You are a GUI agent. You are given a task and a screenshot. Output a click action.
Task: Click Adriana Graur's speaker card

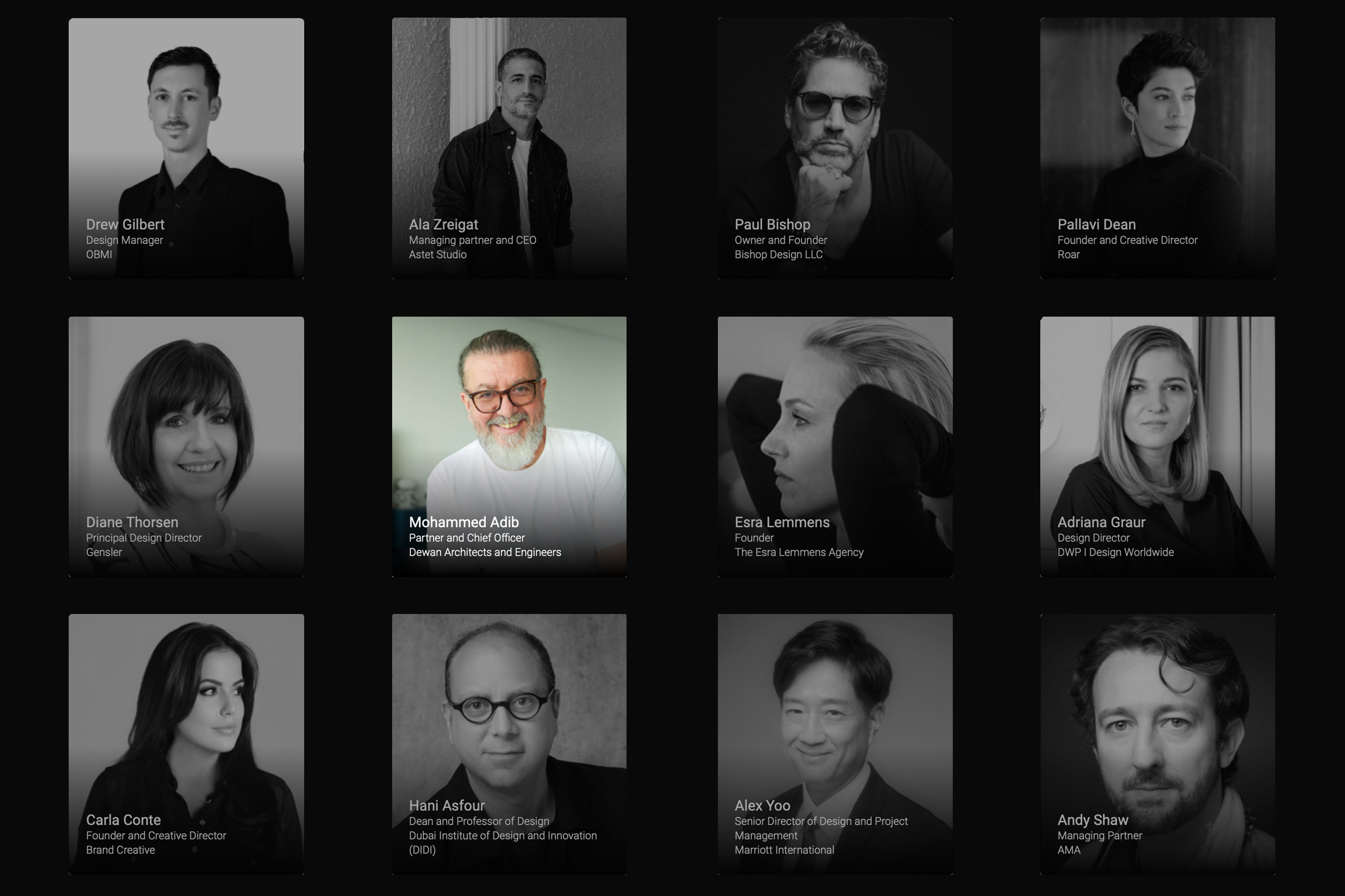(1158, 447)
